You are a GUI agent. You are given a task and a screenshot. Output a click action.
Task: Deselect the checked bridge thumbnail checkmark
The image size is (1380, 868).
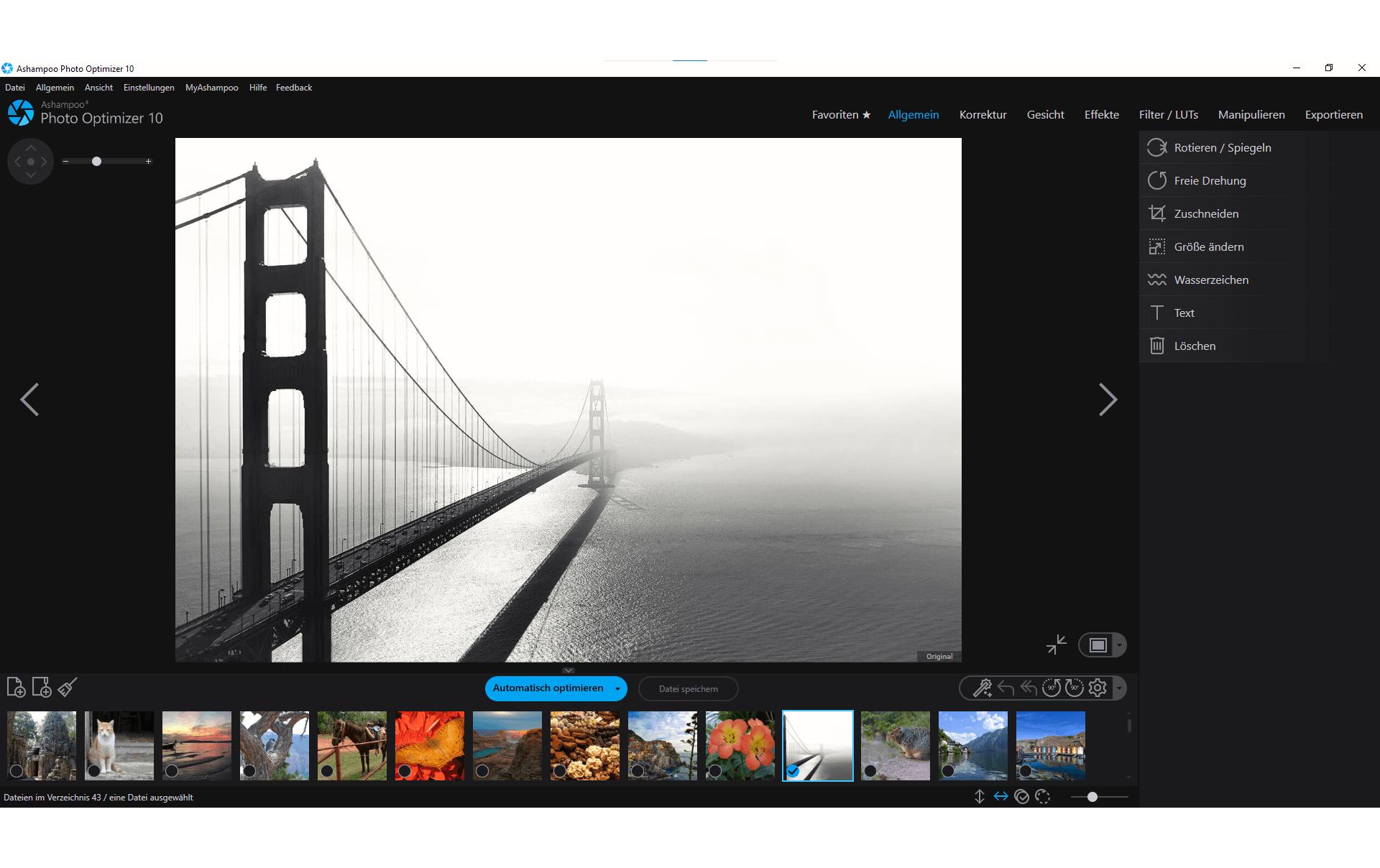[x=793, y=771]
